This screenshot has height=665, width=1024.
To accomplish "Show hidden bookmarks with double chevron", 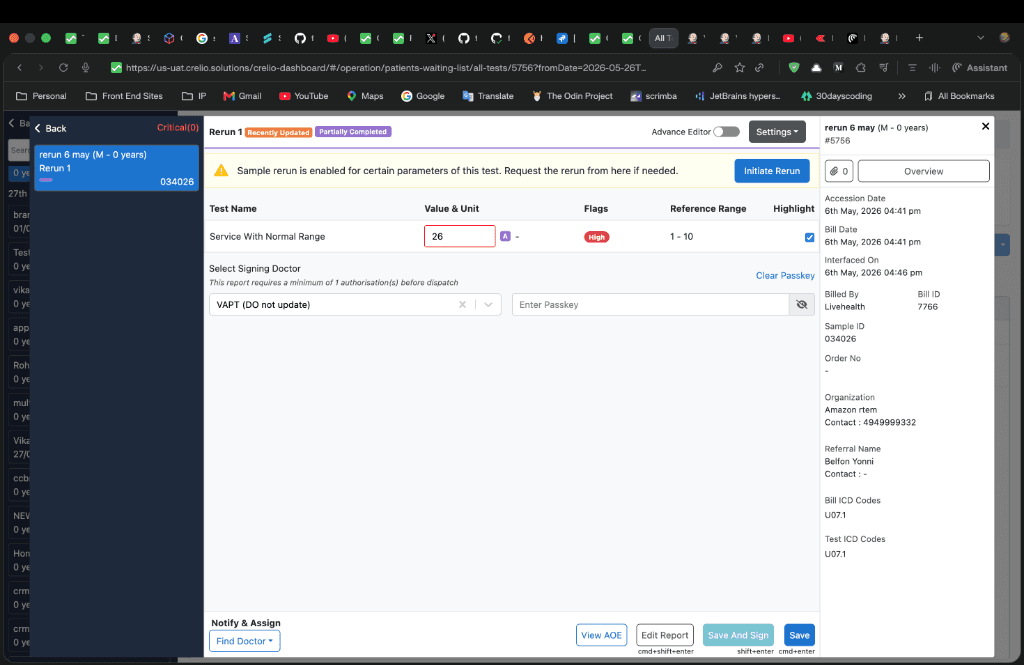I will click(902, 96).
